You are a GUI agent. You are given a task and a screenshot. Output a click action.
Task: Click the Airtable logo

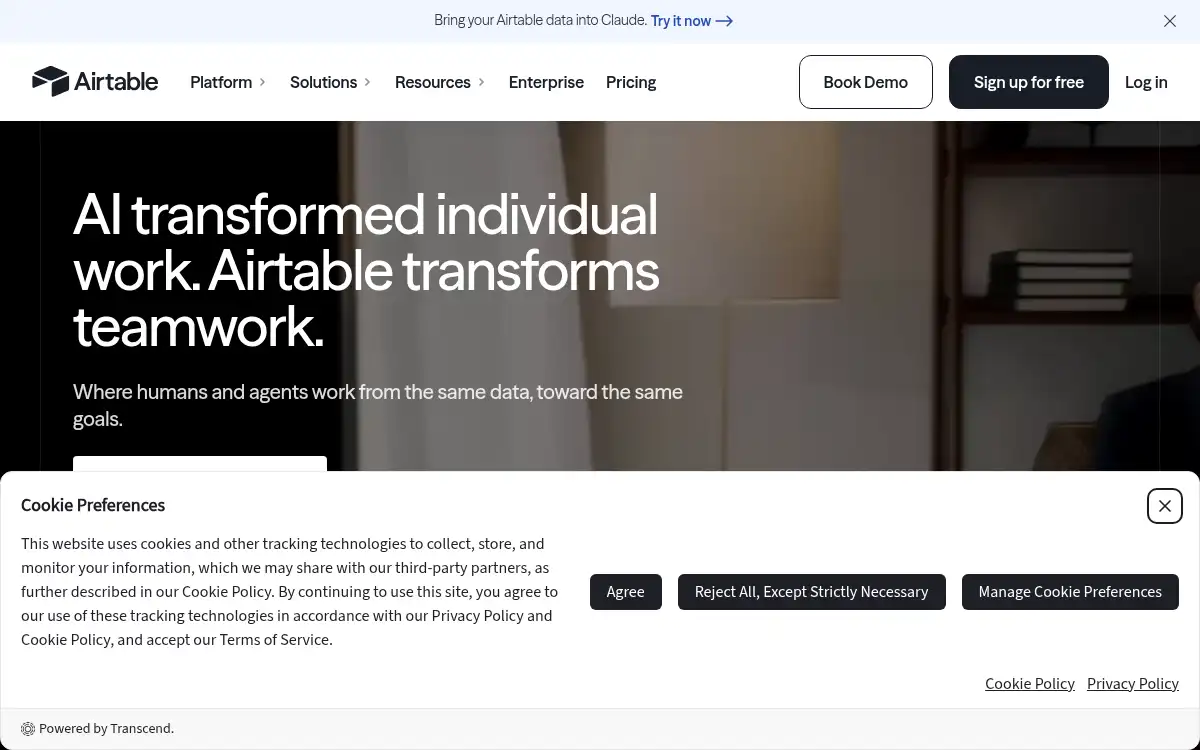coord(95,82)
